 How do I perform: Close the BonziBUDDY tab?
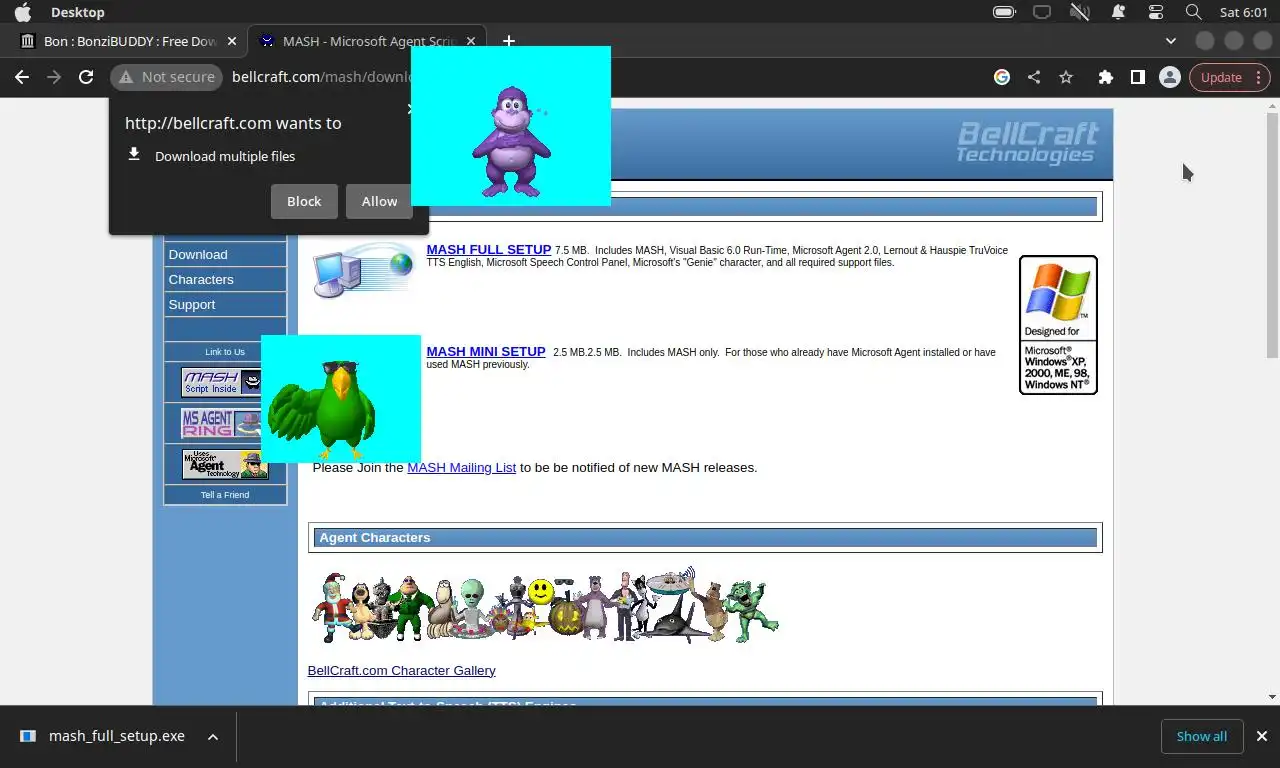(232, 41)
